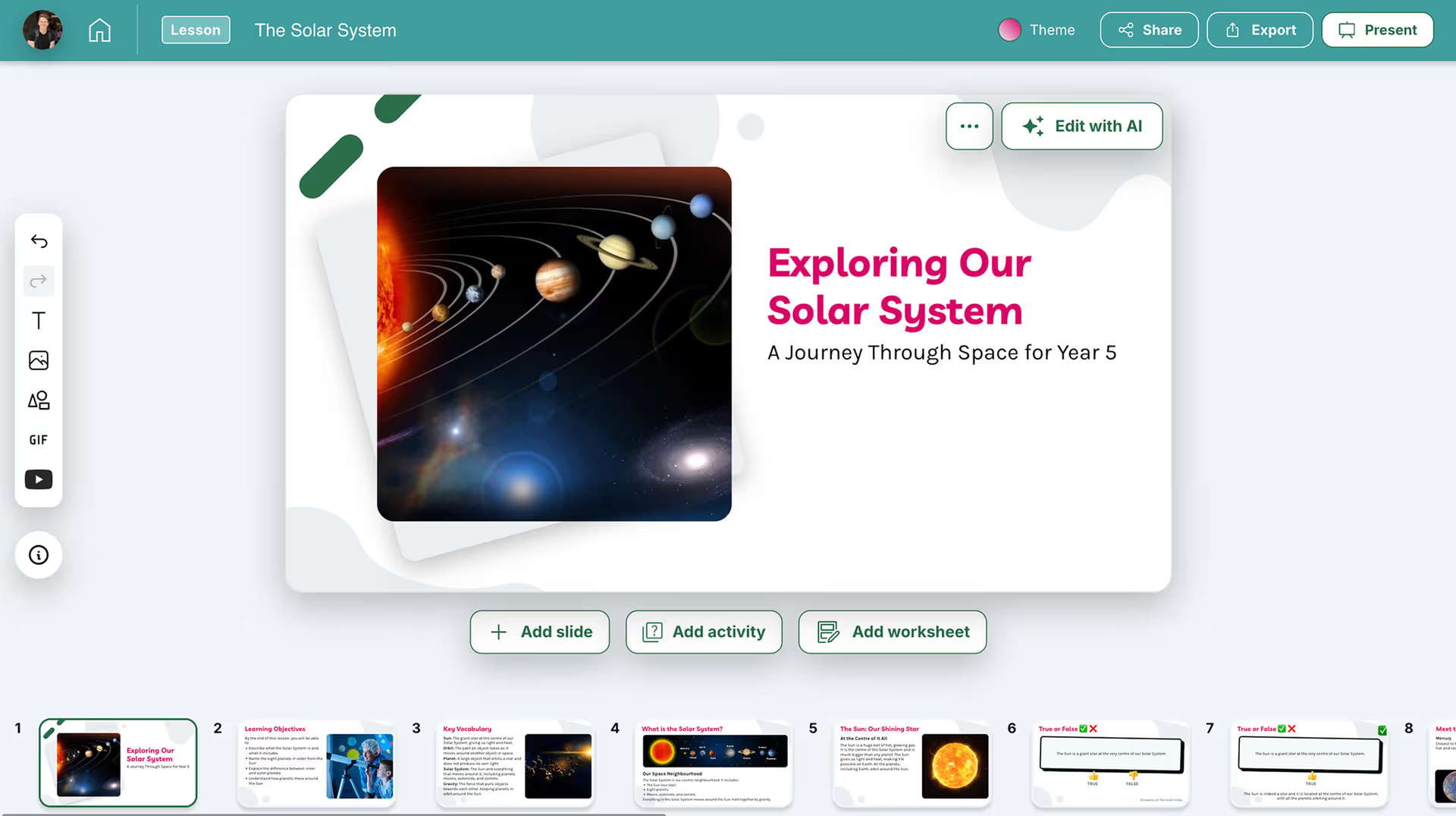This screenshot has width=1456, height=816.
Task: Open the shapes tool
Action: 39,400
